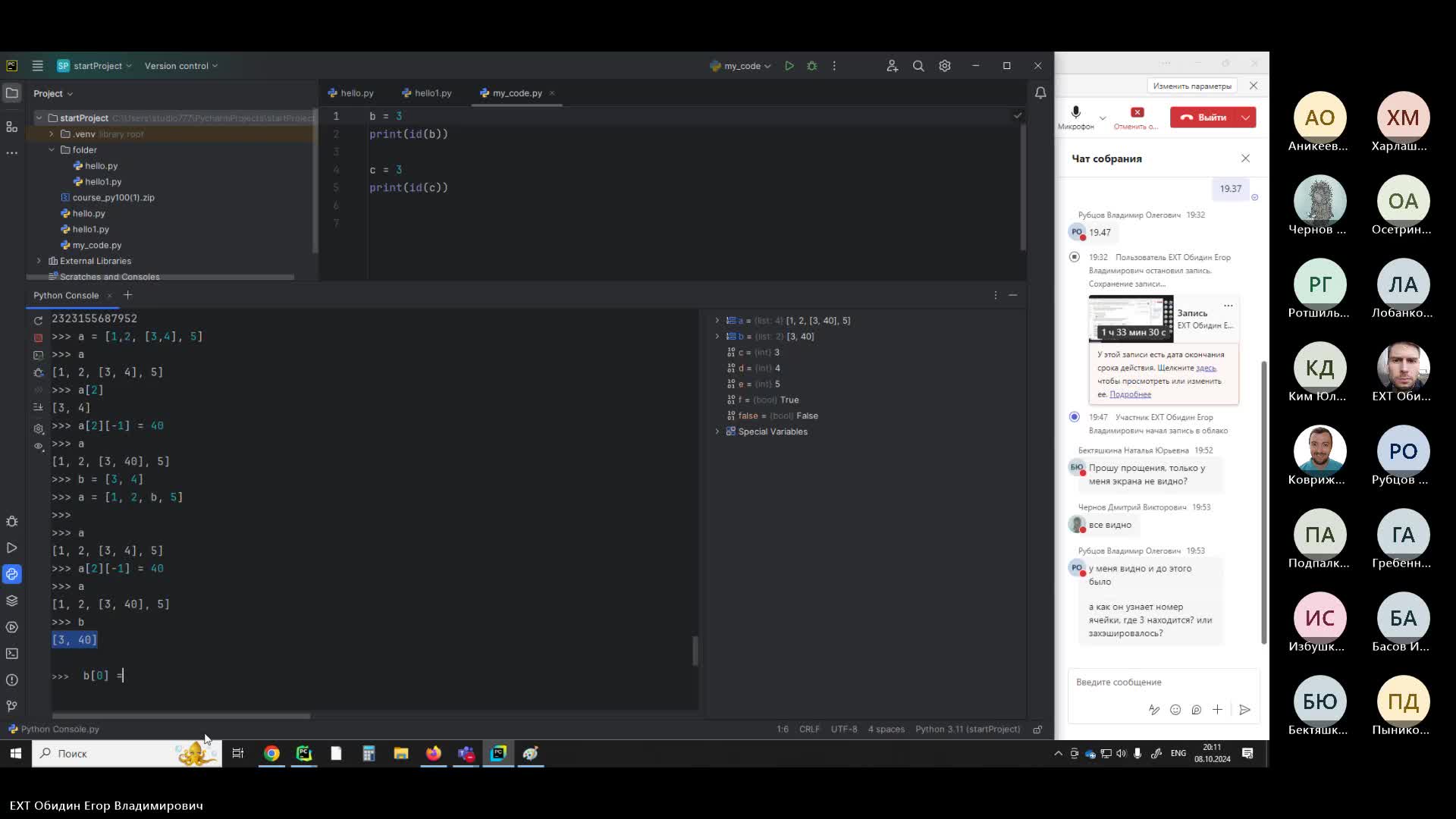
Task: Open the my_code run configuration dropdown
Action: tap(741, 66)
